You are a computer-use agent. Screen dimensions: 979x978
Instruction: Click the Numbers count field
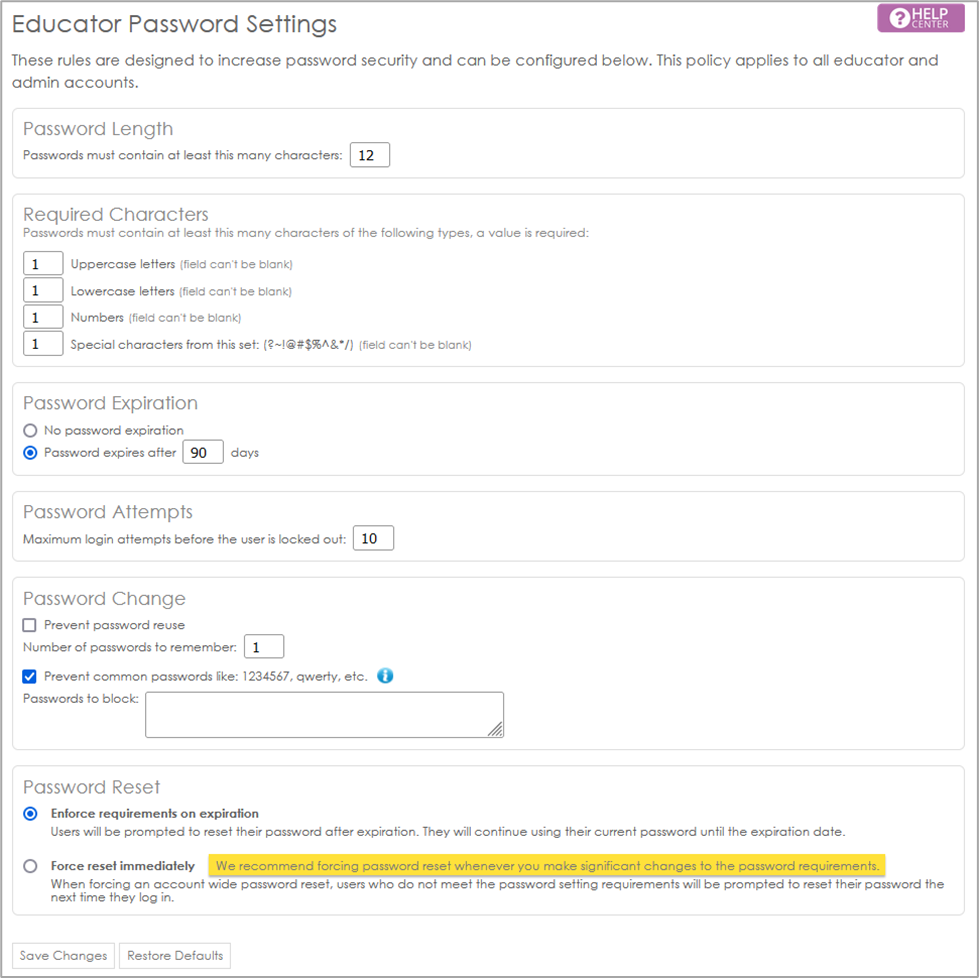click(42, 317)
